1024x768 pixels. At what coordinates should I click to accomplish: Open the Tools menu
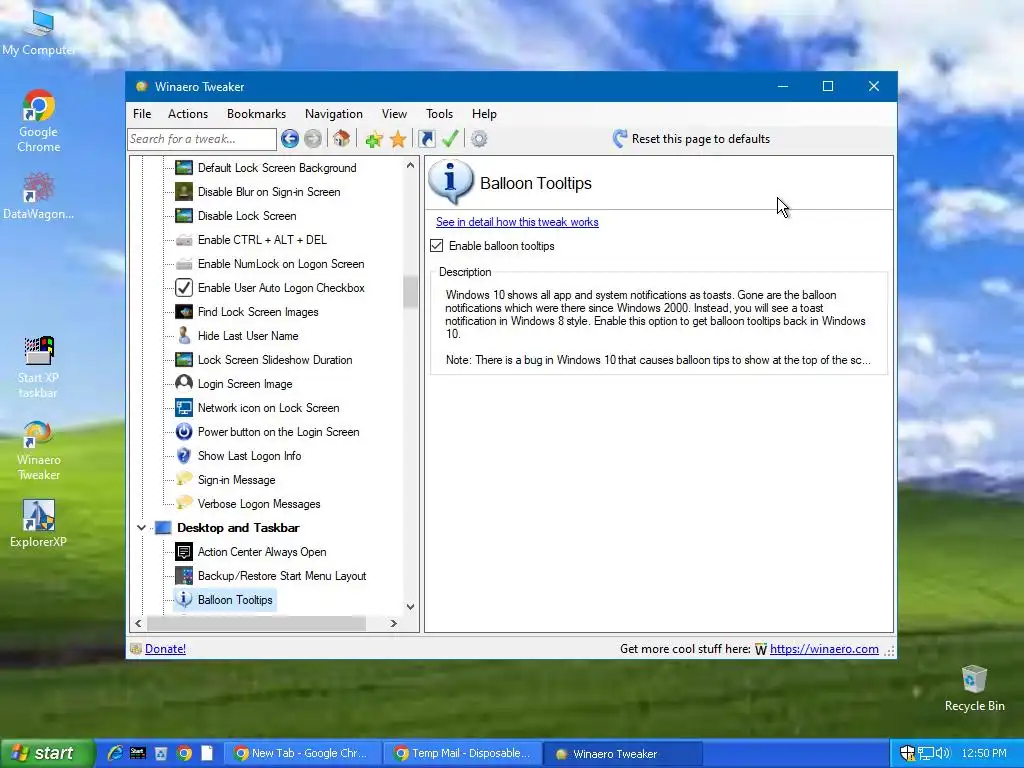[439, 114]
